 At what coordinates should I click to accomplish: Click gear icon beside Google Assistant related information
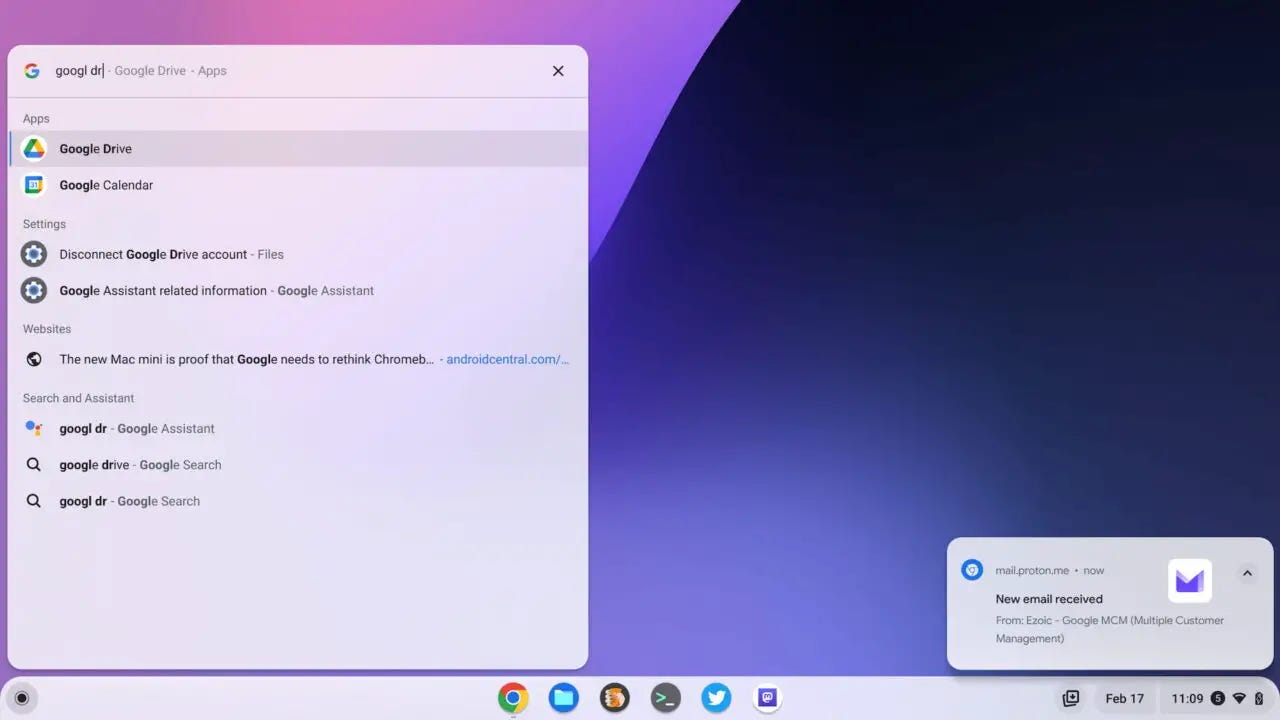[34, 290]
